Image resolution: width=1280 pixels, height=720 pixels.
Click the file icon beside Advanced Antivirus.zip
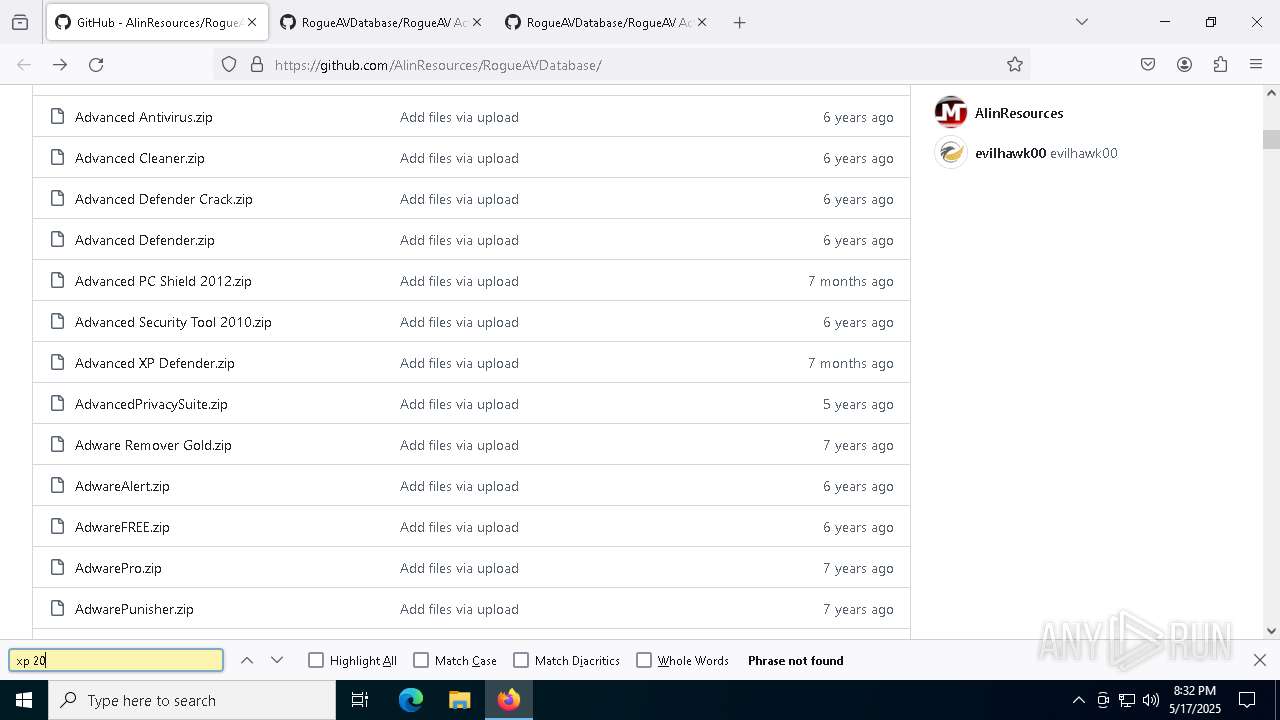click(57, 117)
